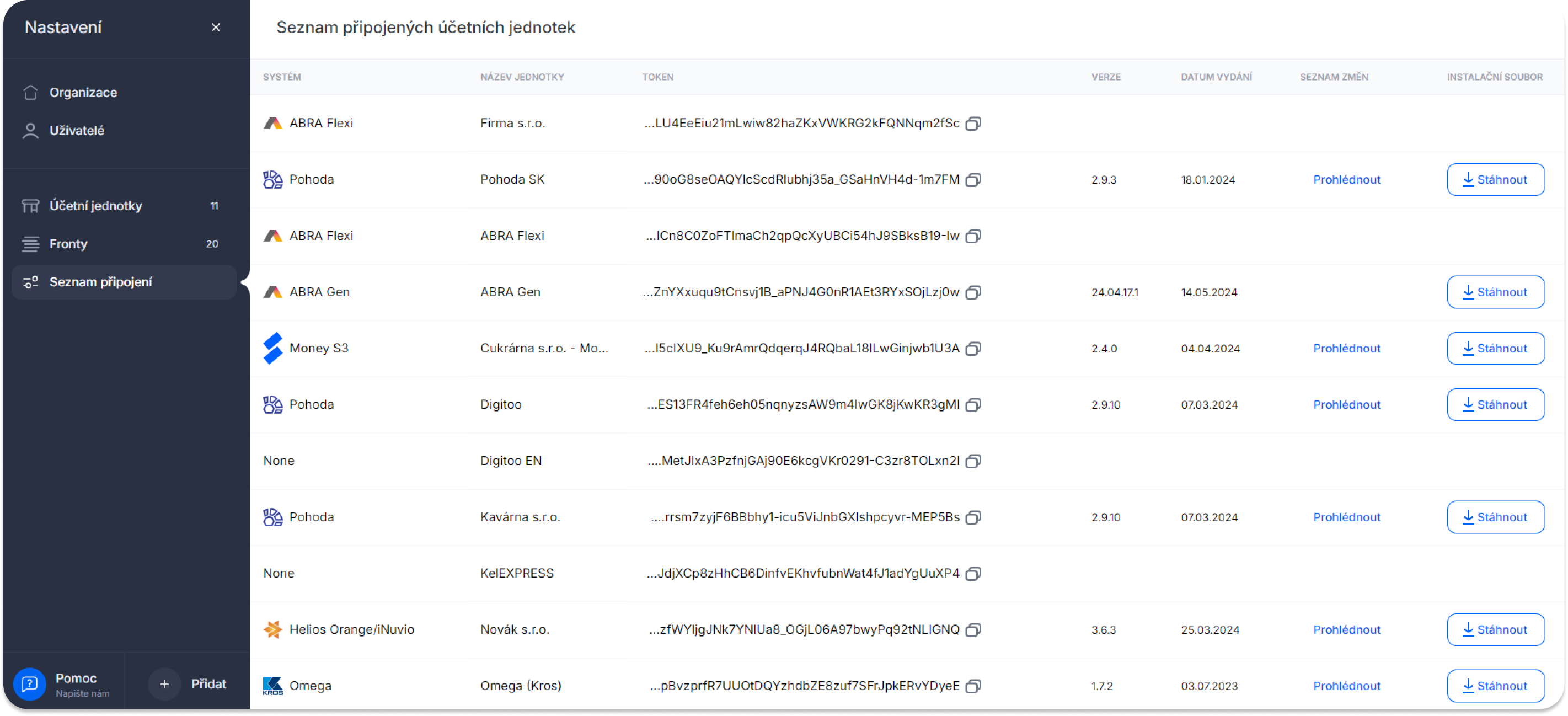This screenshot has height=716, width=1568.
Task: Click the DATUM VYDÁNÍ column header
Action: pos(1216,77)
